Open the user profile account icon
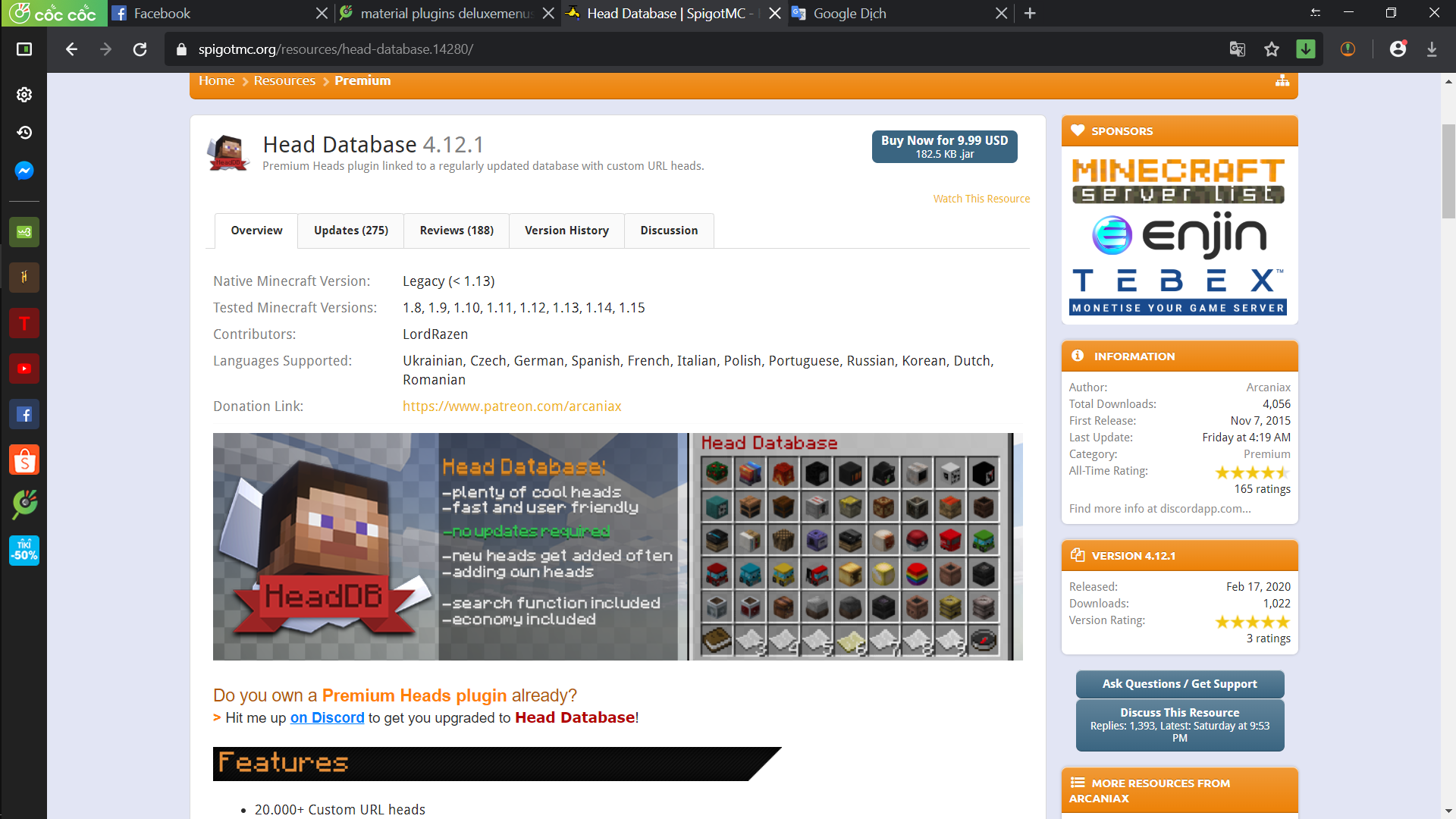The image size is (1456, 819). click(1398, 49)
